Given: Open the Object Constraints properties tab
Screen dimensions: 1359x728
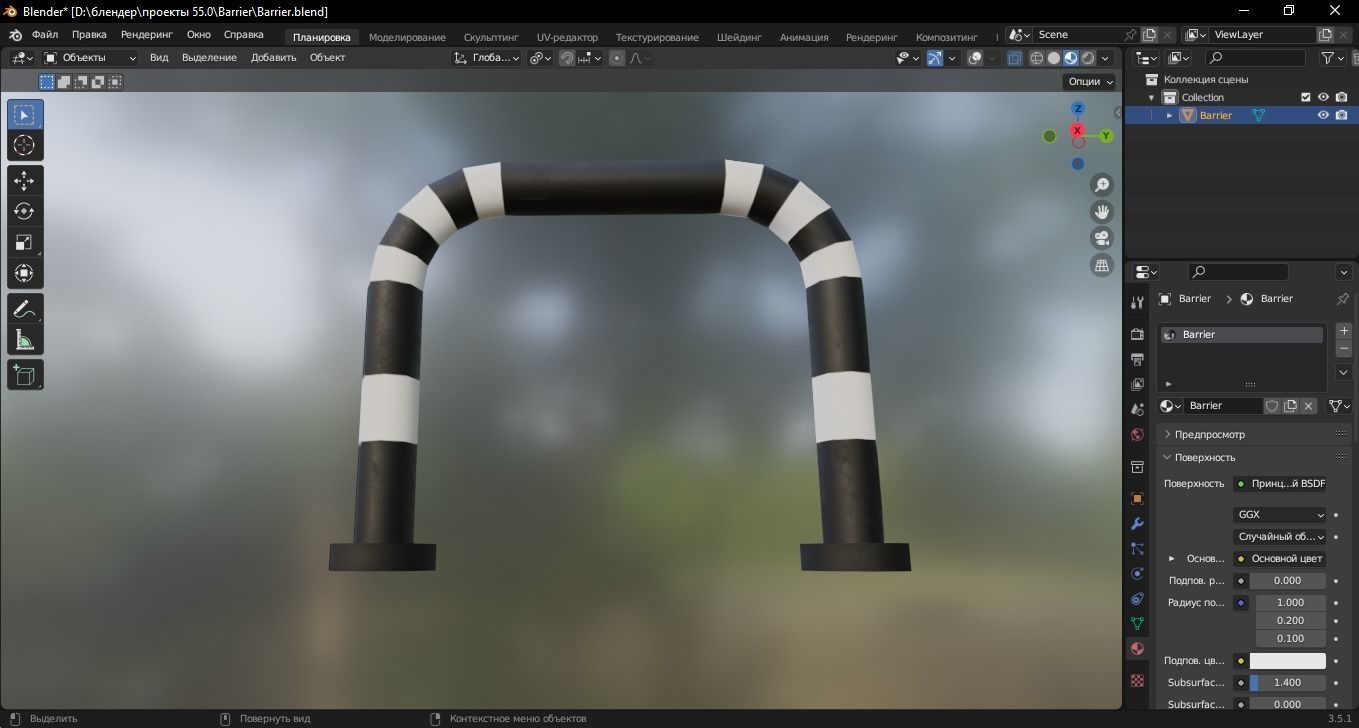Looking at the screenshot, I should 1137,599.
